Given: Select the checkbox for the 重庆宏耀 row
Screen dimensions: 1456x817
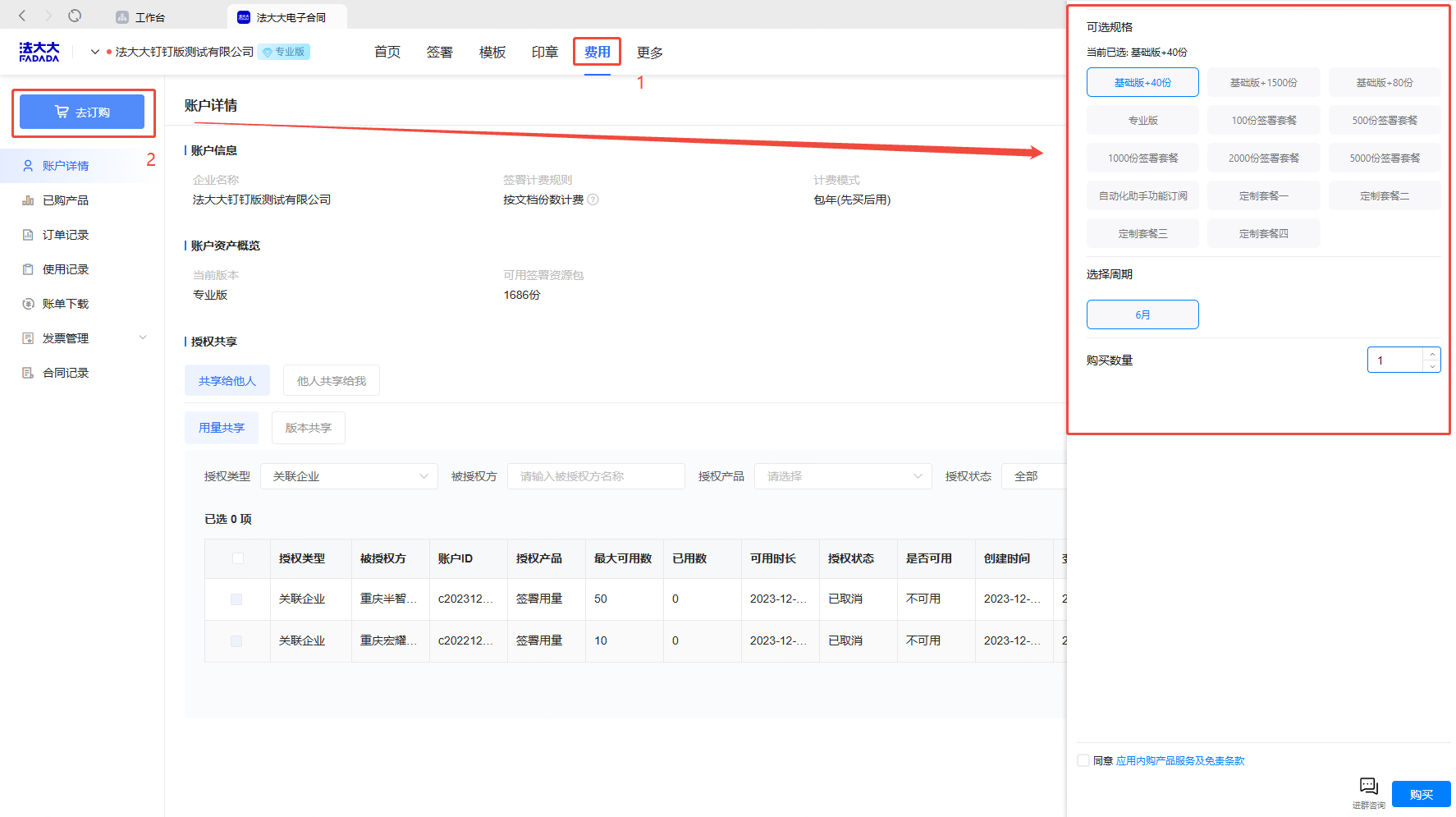Looking at the screenshot, I should 236,641.
